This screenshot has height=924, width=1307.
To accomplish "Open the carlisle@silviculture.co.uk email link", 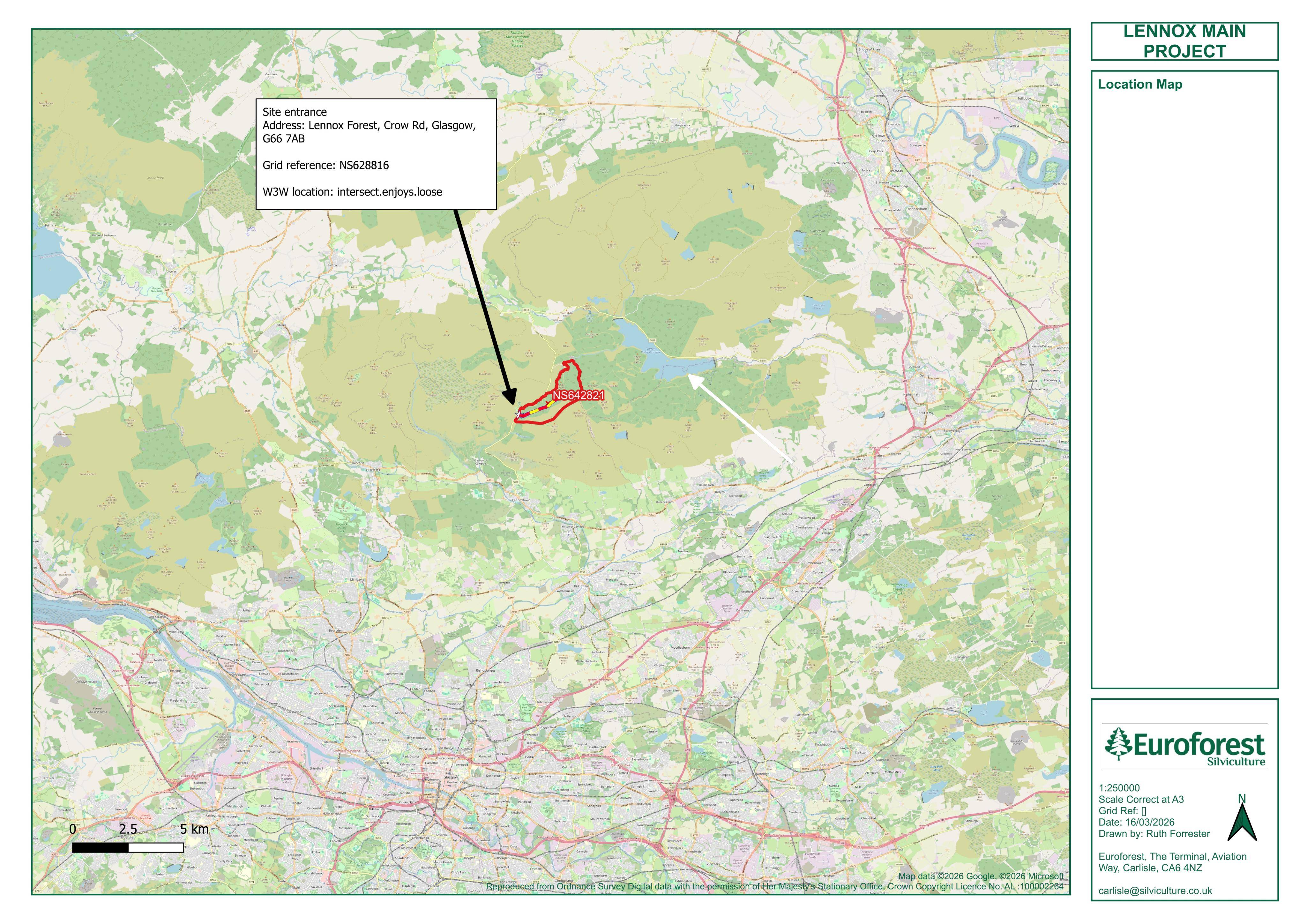I will [1155, 891].
